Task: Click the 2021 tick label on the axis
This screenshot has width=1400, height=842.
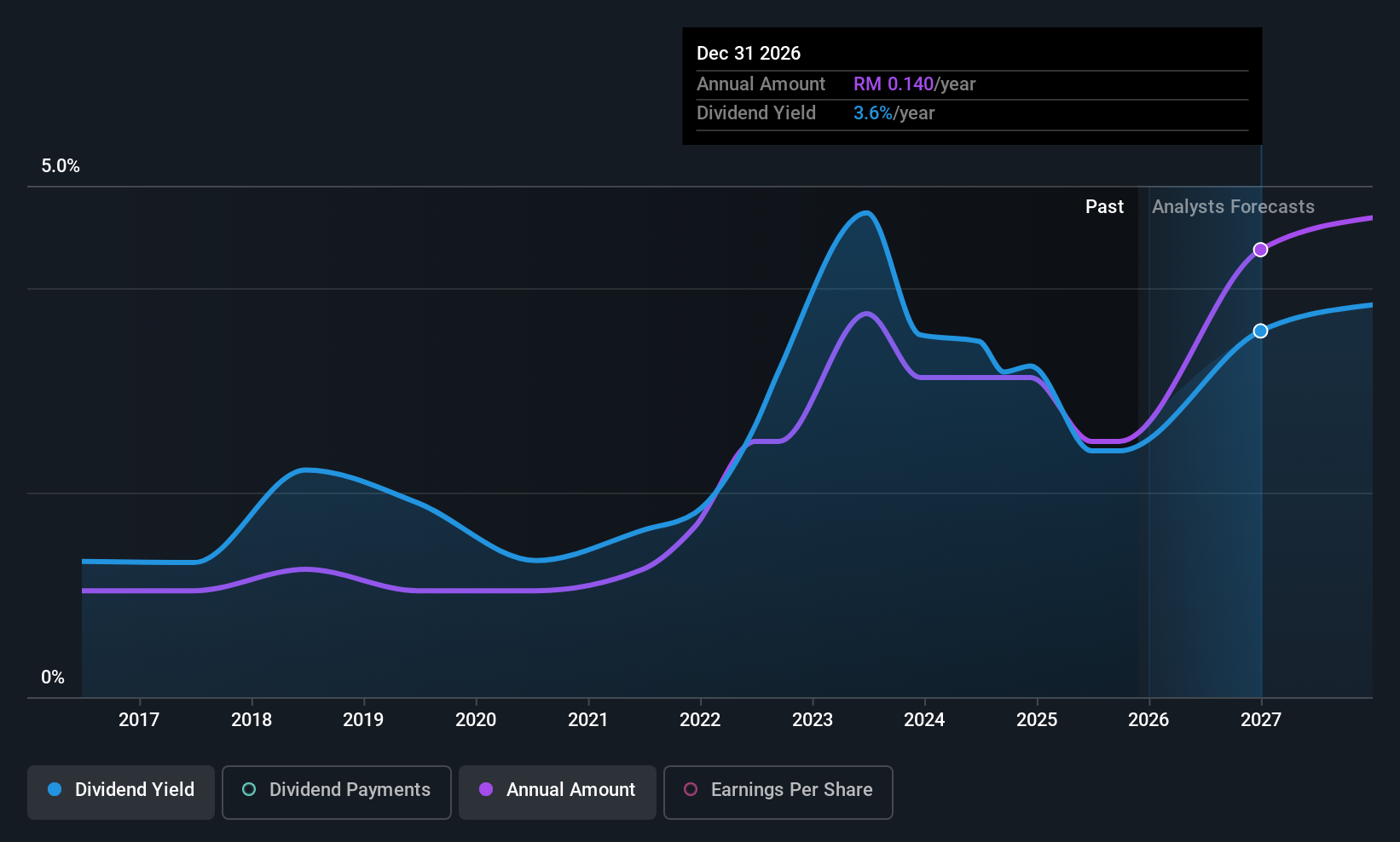Action: pos(588,720)
